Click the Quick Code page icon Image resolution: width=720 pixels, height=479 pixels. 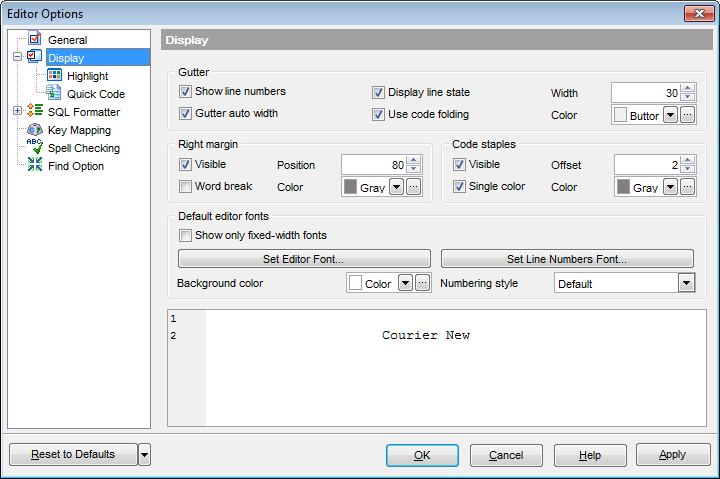pos(55,94)
